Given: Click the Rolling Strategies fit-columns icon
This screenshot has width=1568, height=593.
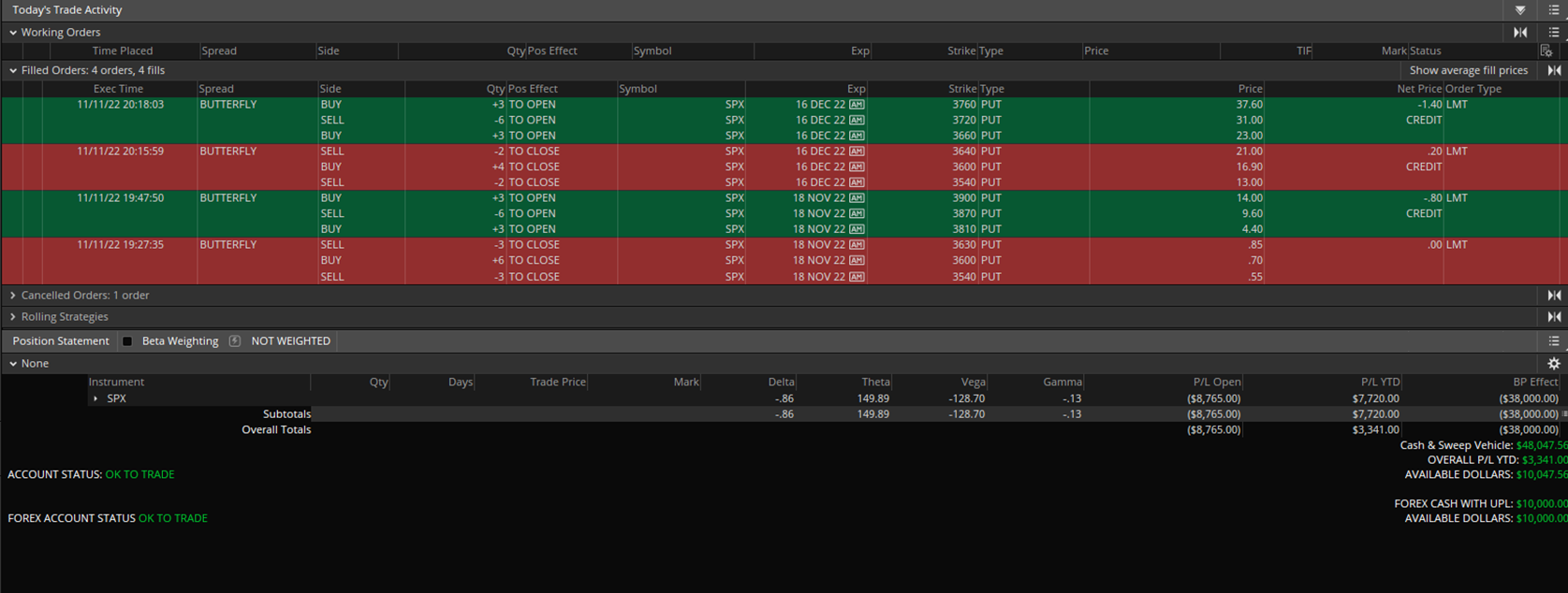Looking at the screenshot, I should 1554,317.
